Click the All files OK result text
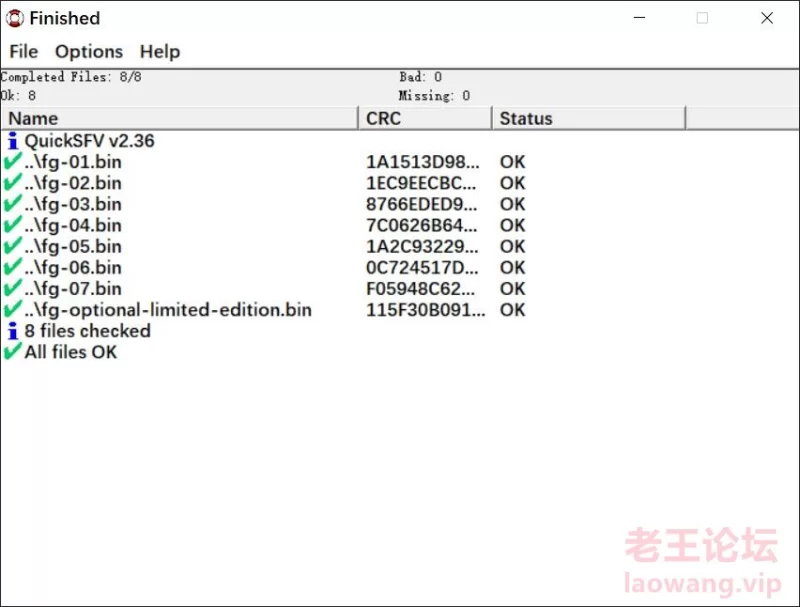Screen dimensions: 800x607 (71, 352)
